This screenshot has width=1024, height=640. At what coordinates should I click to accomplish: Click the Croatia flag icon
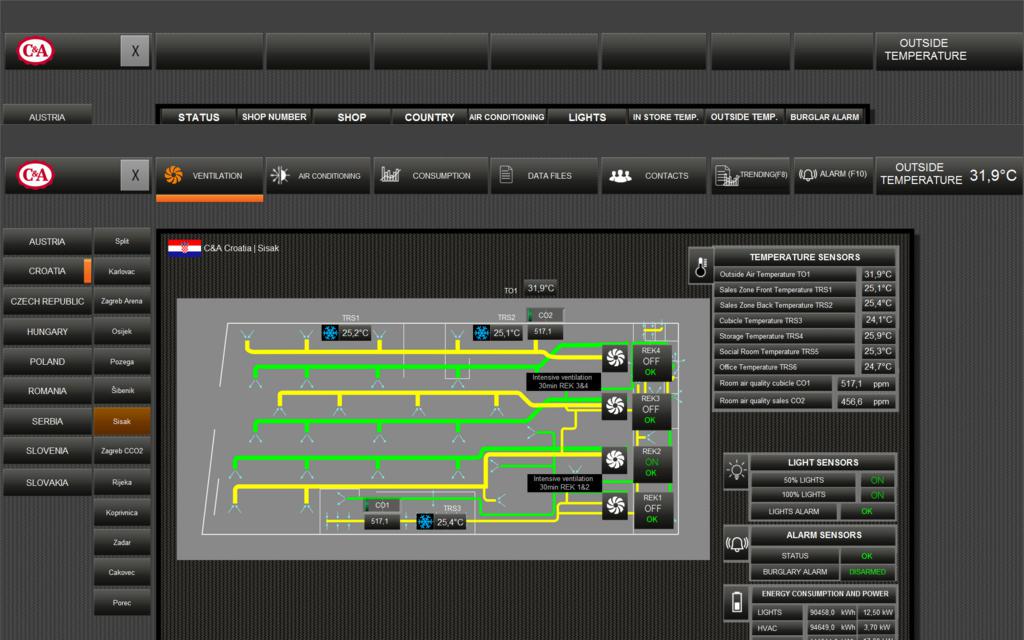coord(184,247)
